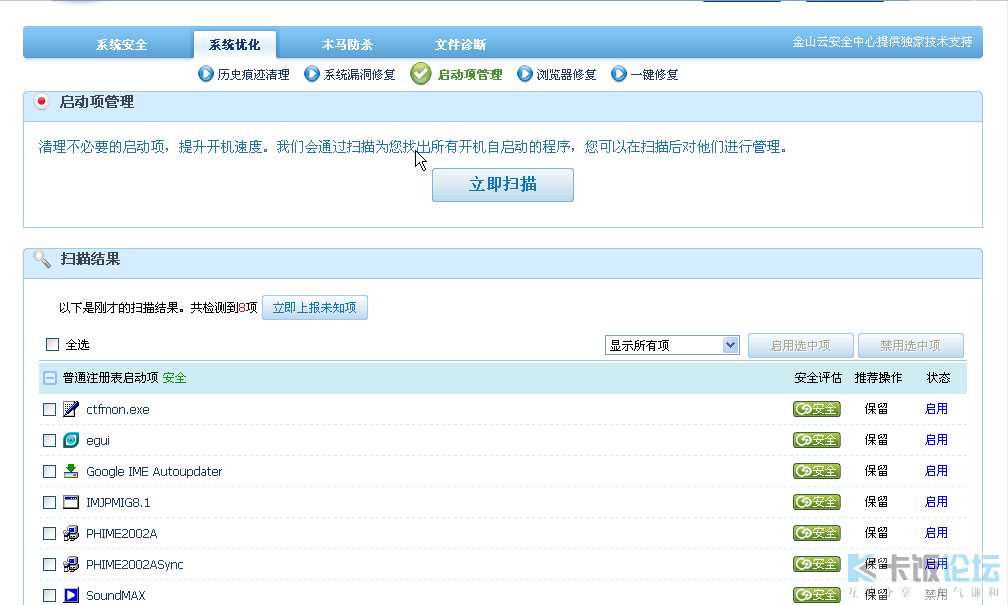Open the 历史痕迹清理 sub-page link
The height and width of the screenshot is (605, 1008).
click(253, 75)
